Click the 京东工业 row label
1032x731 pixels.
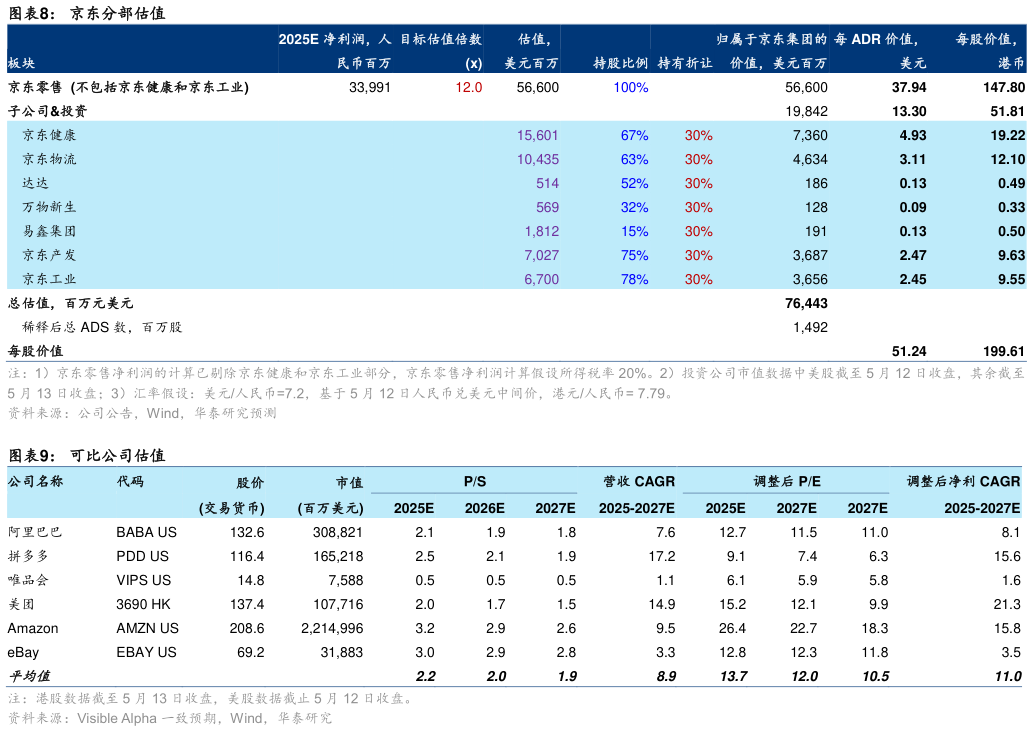[49, 279]
